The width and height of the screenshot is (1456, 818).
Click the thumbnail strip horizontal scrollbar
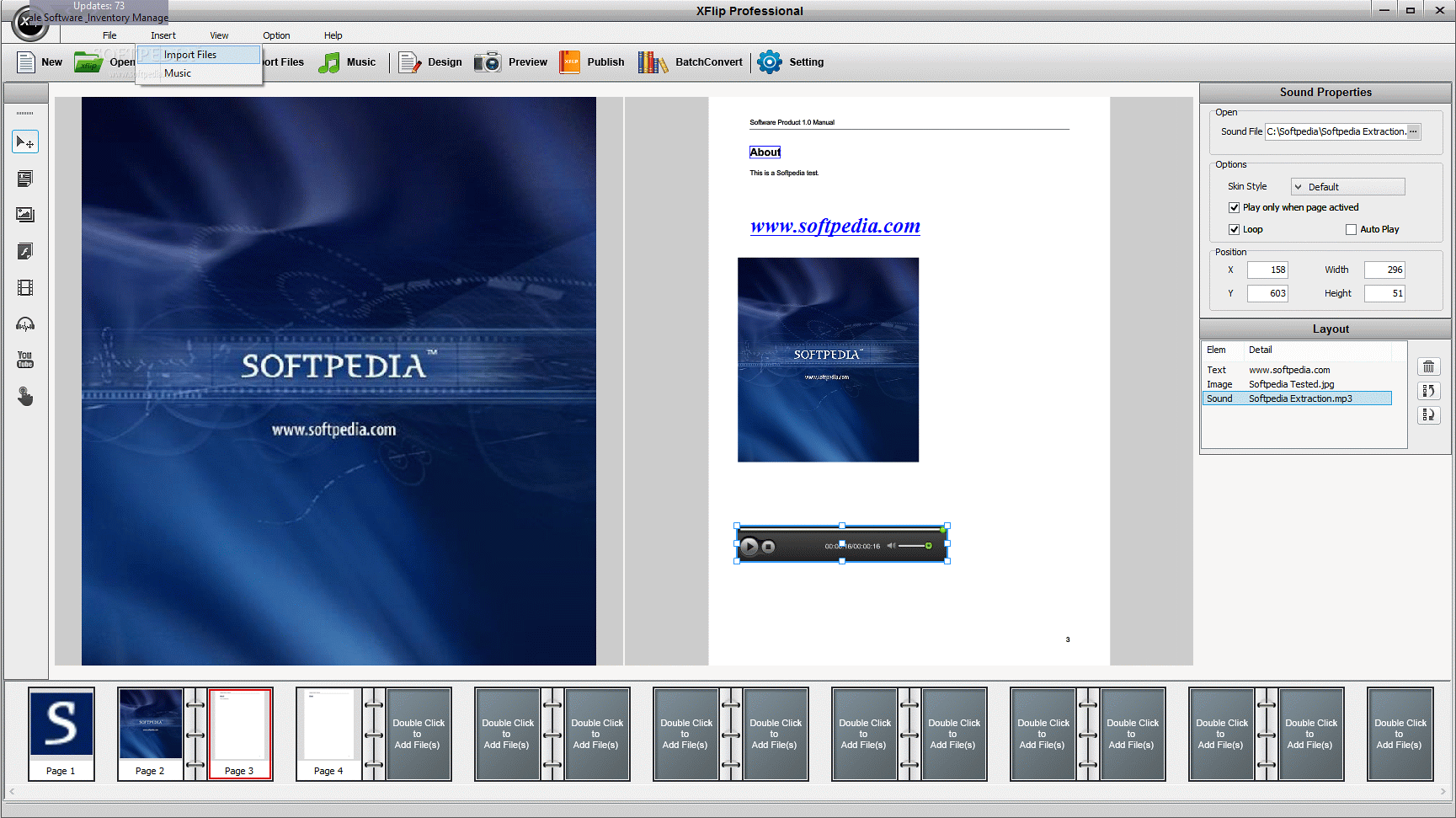click(x=728, y=792)
